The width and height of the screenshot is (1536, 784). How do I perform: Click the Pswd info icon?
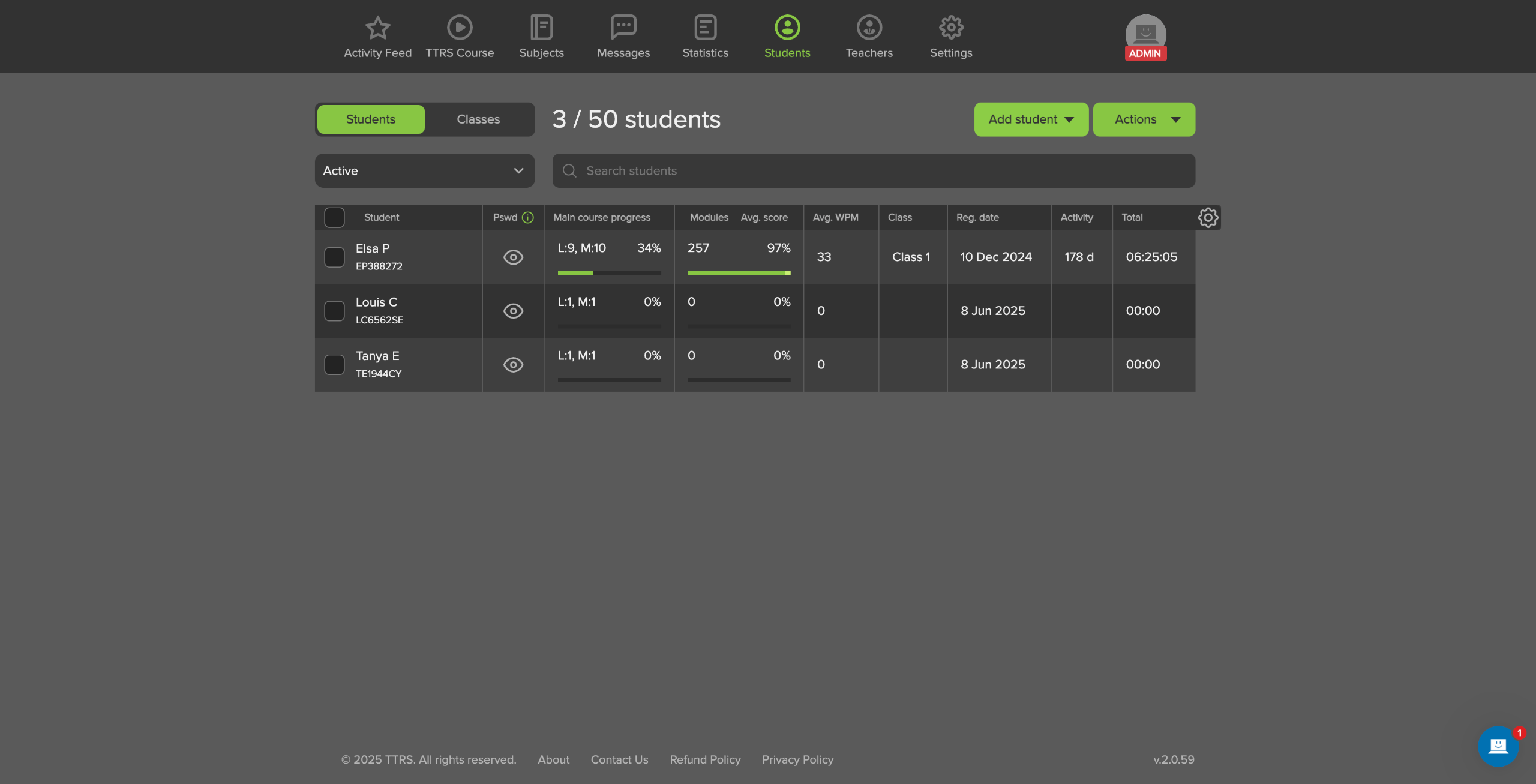tap(528, 217)
